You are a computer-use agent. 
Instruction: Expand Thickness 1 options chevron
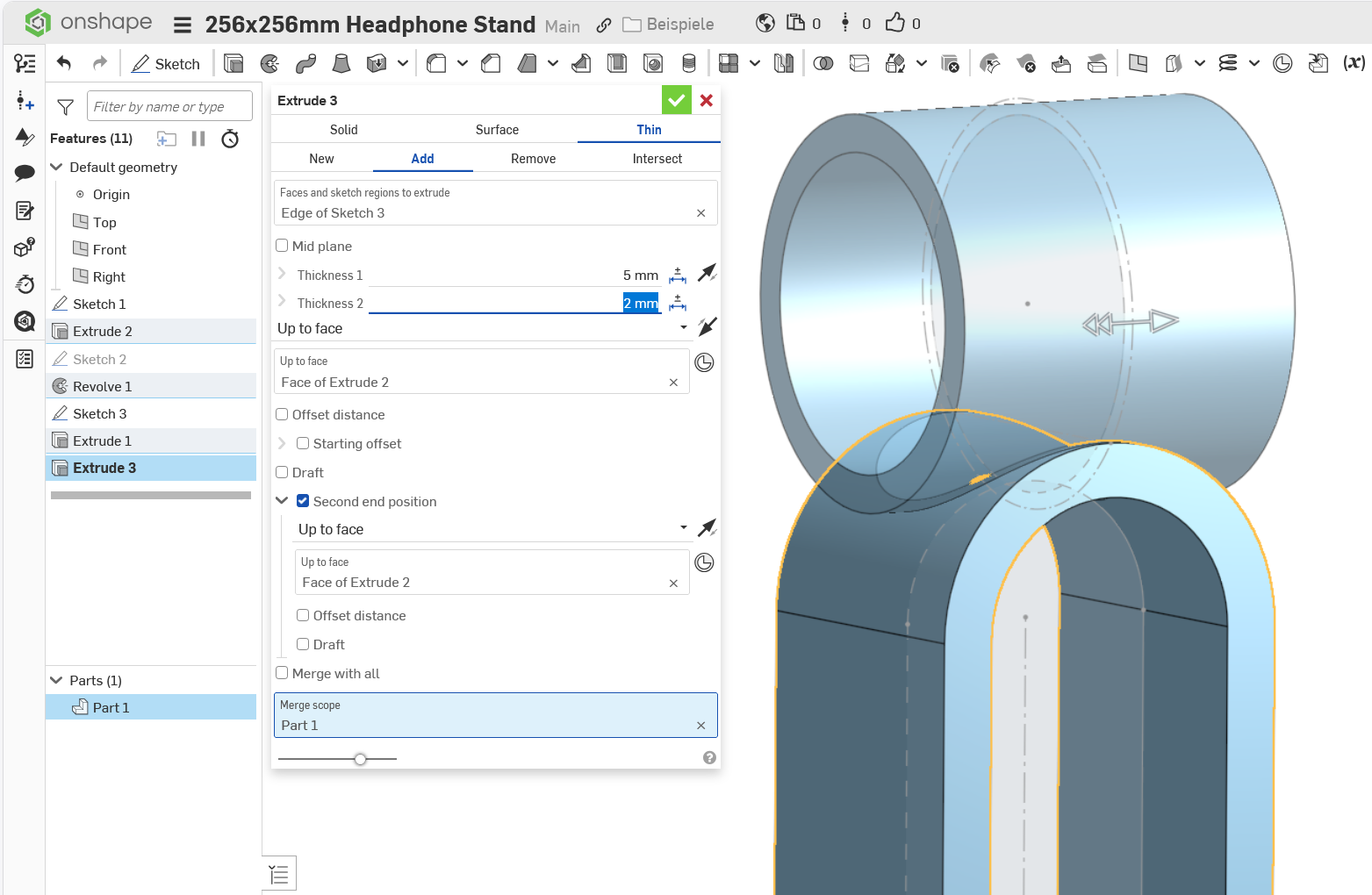click(x=282, y=274)
